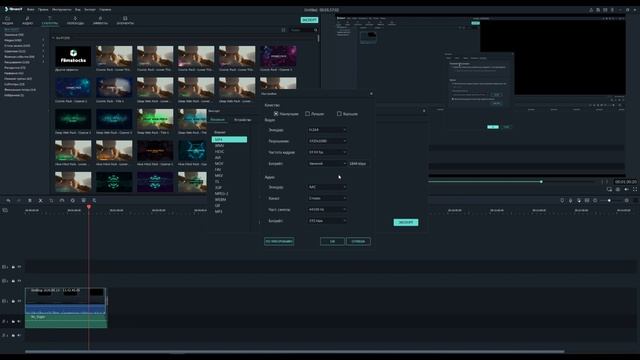Hide the video track containing the clip

pyautogui.click(x=19, y=301)
